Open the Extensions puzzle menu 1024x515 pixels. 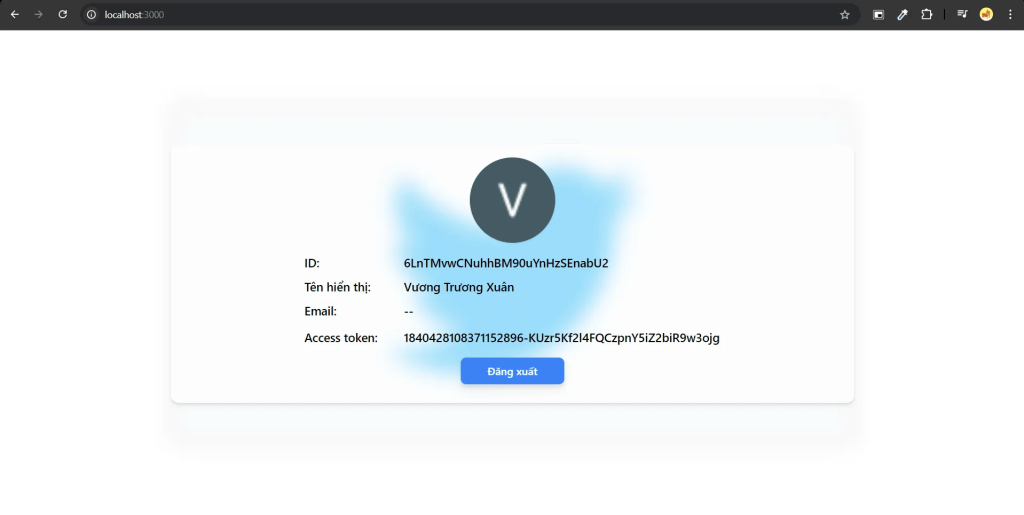[x=927, y=14]
